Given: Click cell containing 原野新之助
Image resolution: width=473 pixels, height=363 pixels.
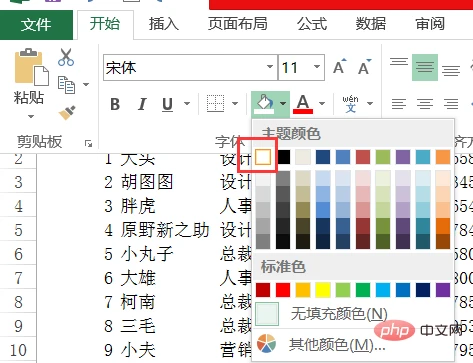Looking at the screenshot, I should [165, 230].
